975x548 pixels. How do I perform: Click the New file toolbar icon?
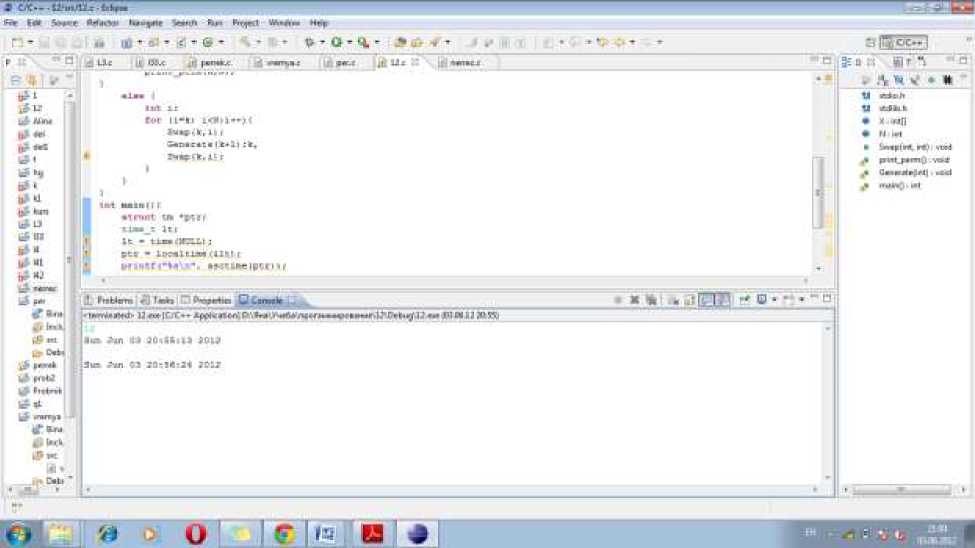(x=17, y=42)
